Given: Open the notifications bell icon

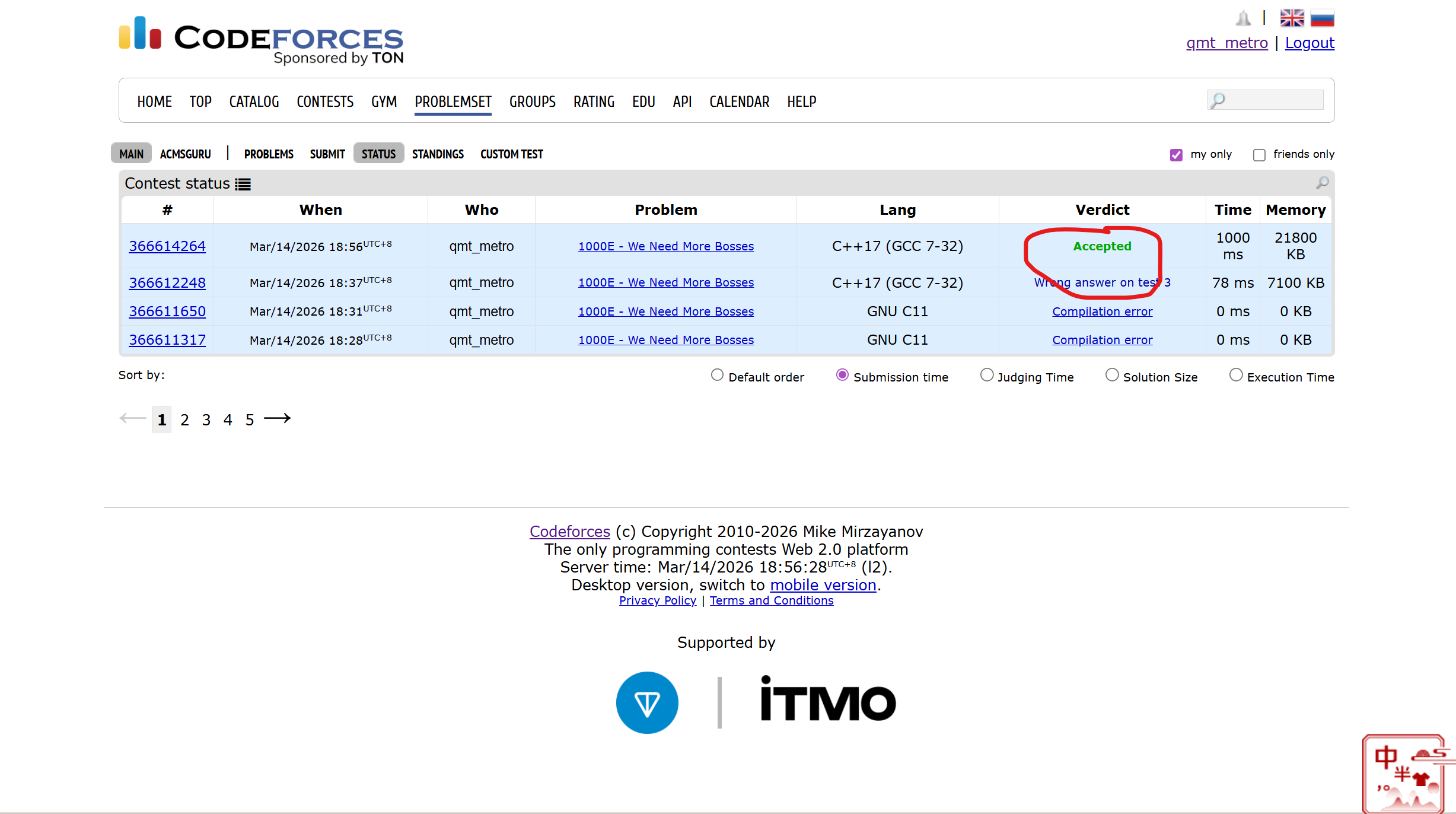Looking at the screenshot, I should [1243, 18].
